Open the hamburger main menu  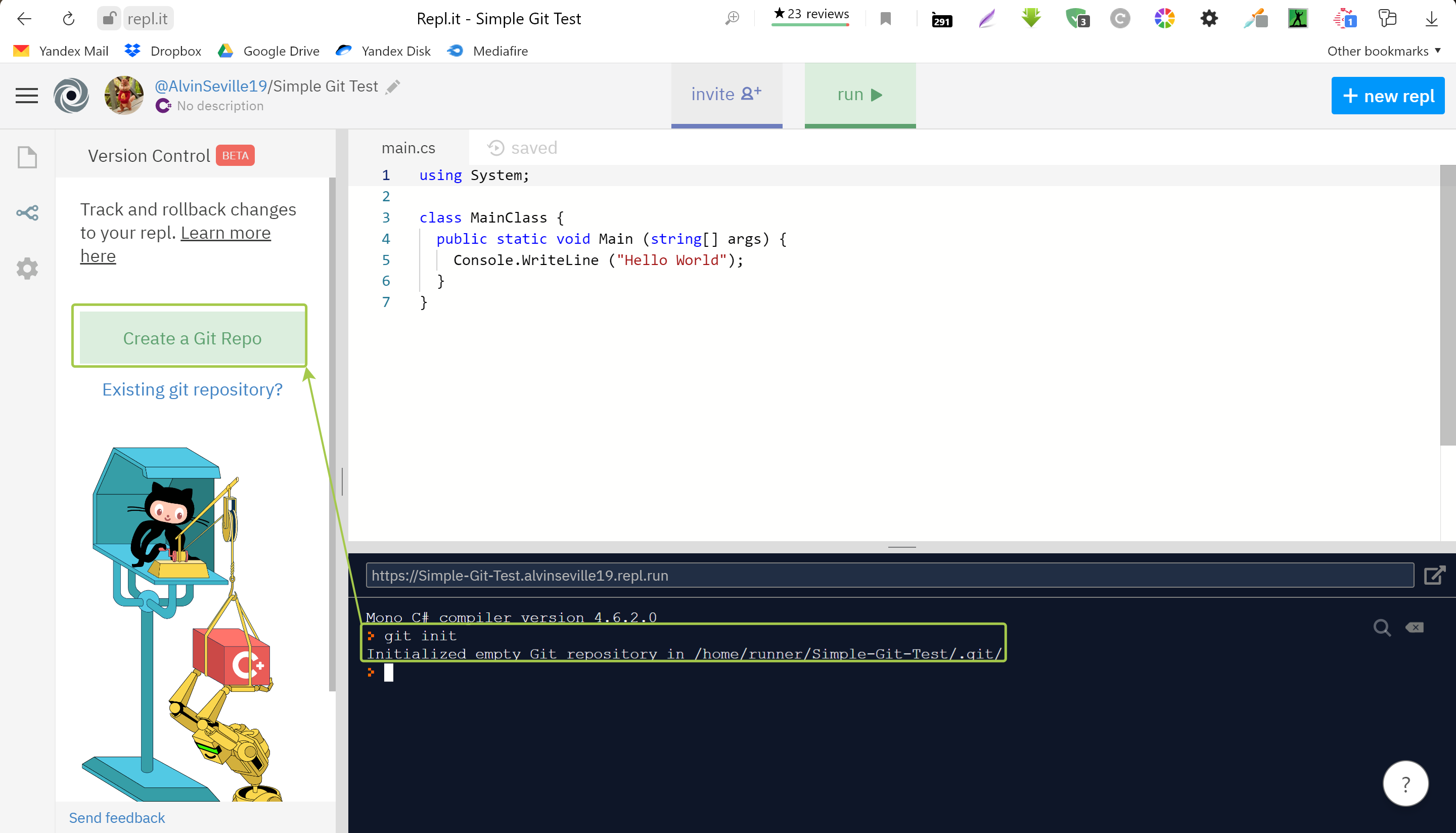27,96
